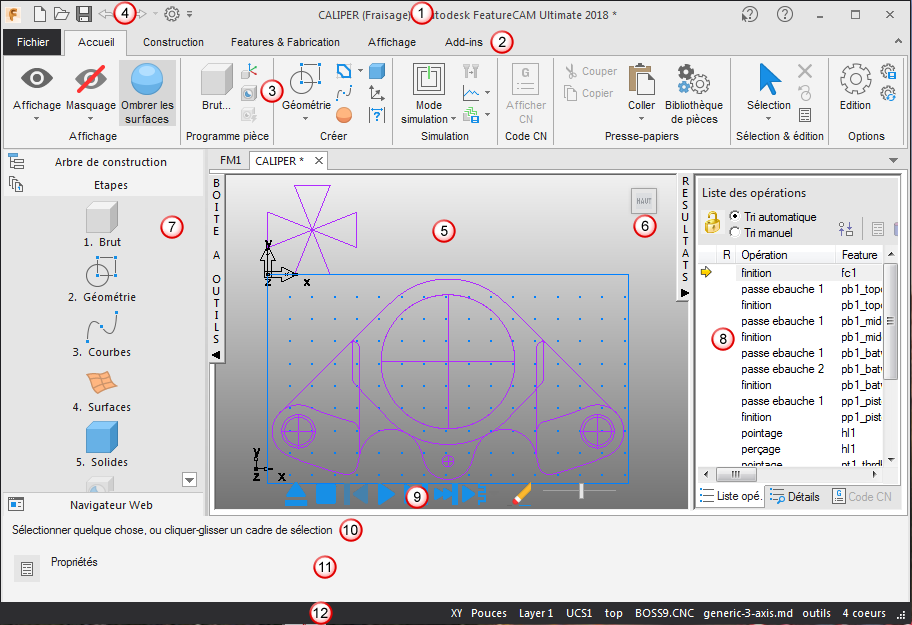This screenshot has width=912, height=625.
Task: Open the Edition gear options
Action: point(855,79)
